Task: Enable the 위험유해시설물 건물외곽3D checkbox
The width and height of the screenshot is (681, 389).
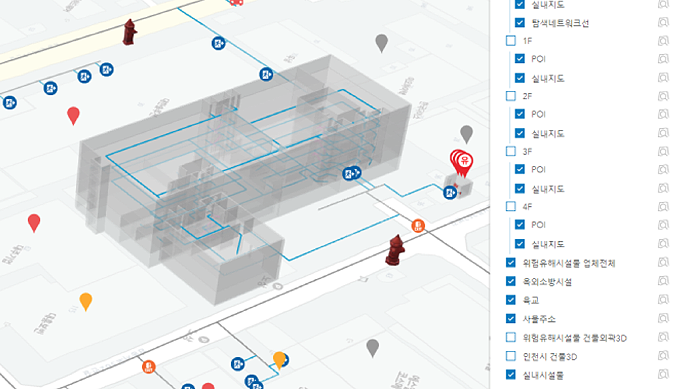Action: click(x=511, y=337)
